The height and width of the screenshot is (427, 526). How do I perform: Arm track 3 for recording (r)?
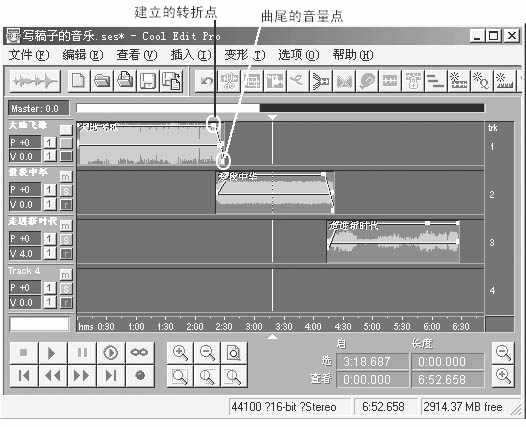[x=66, y=254]
